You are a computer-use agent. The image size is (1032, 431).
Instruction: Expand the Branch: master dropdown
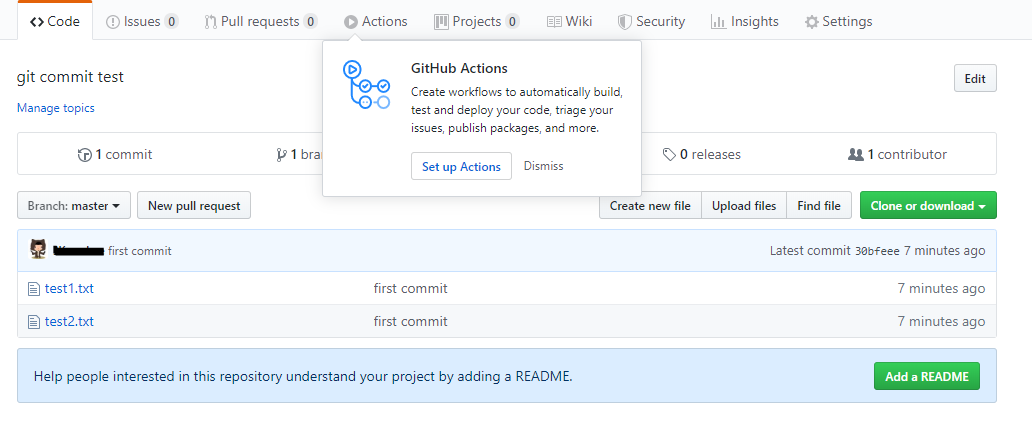tap(73, 206)
